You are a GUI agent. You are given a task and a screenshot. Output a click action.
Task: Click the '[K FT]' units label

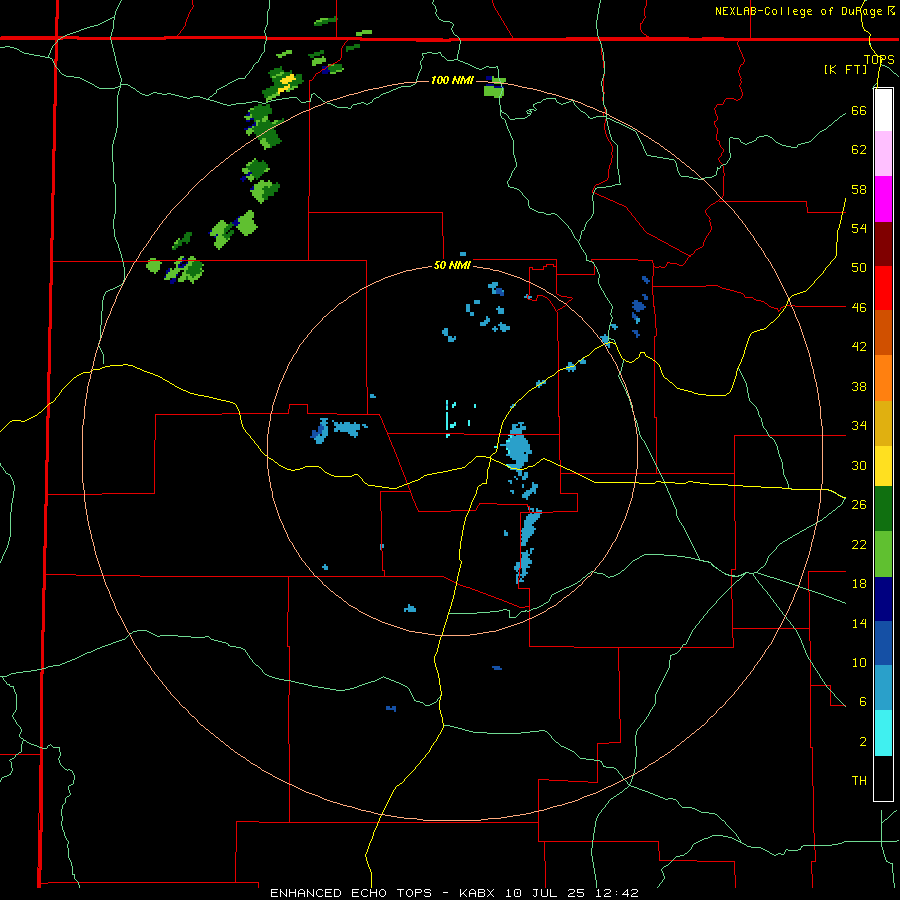(845, 70)
